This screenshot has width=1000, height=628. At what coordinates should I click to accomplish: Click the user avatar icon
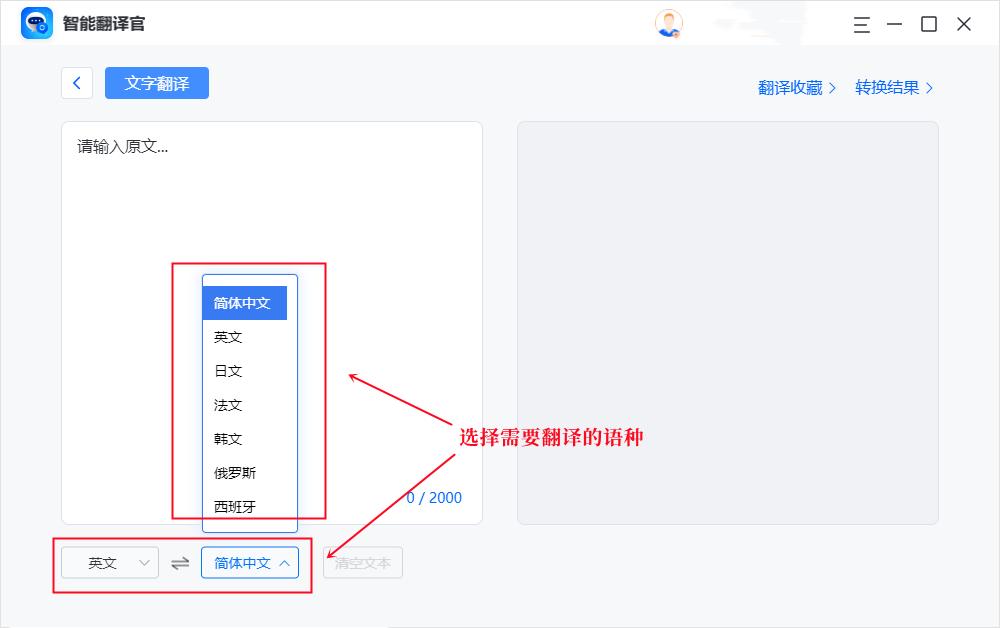pos(668,23)
